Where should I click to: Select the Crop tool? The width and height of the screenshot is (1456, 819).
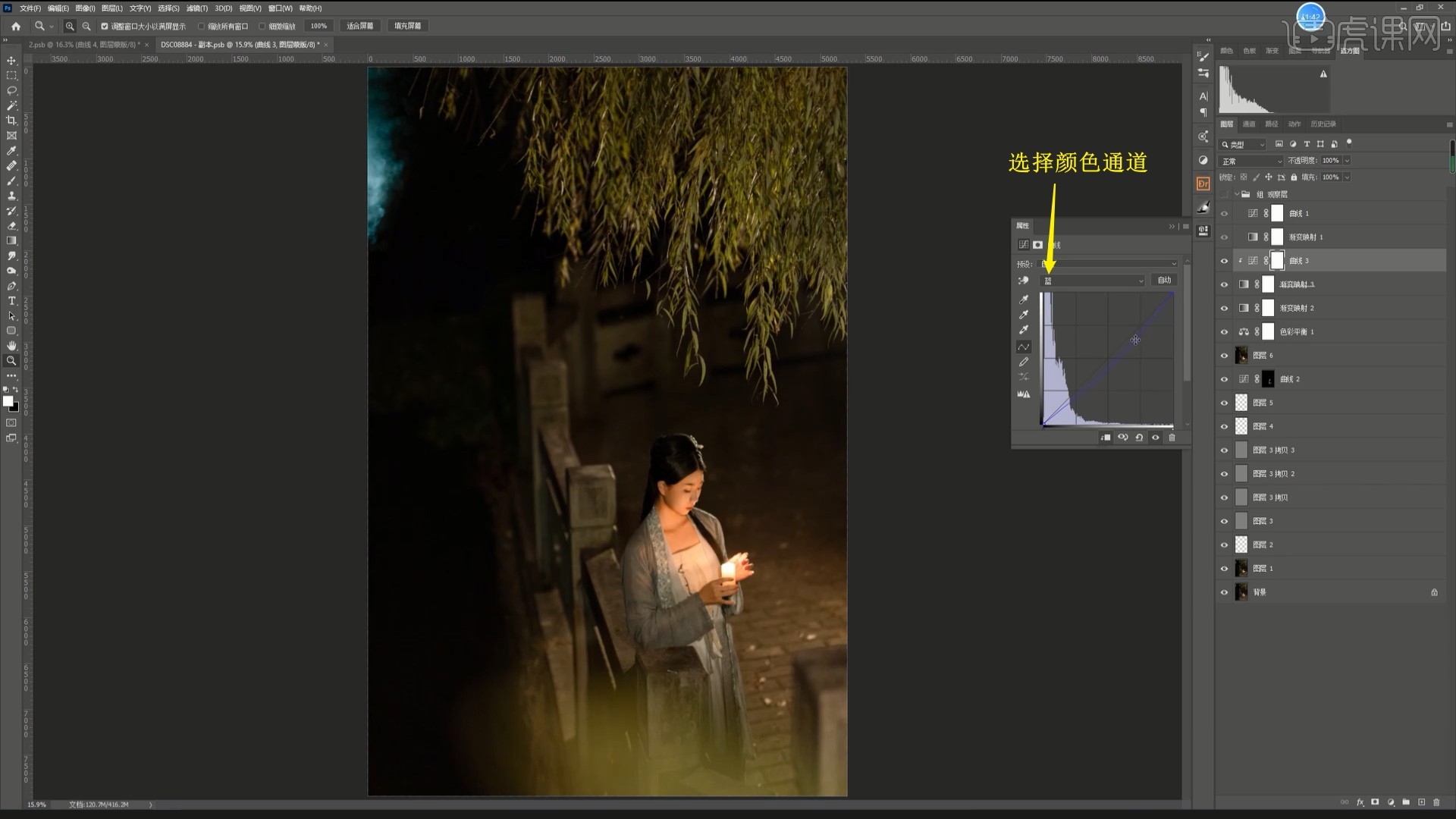tap(11, 121)
